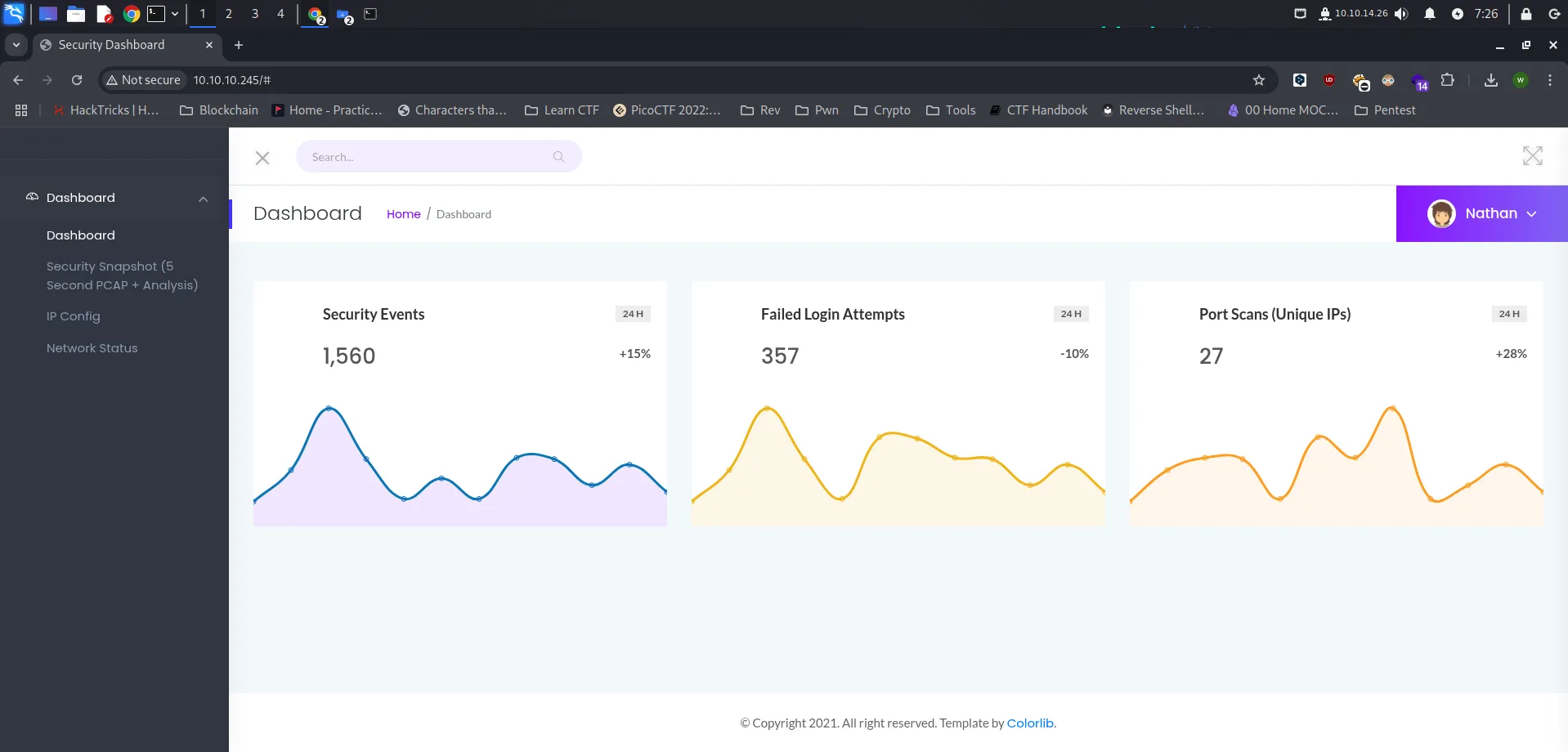The height and width of the screenshot is (752, 1568).
Task: Click the magnifier icon in search field
Action: tap(558, 157)
